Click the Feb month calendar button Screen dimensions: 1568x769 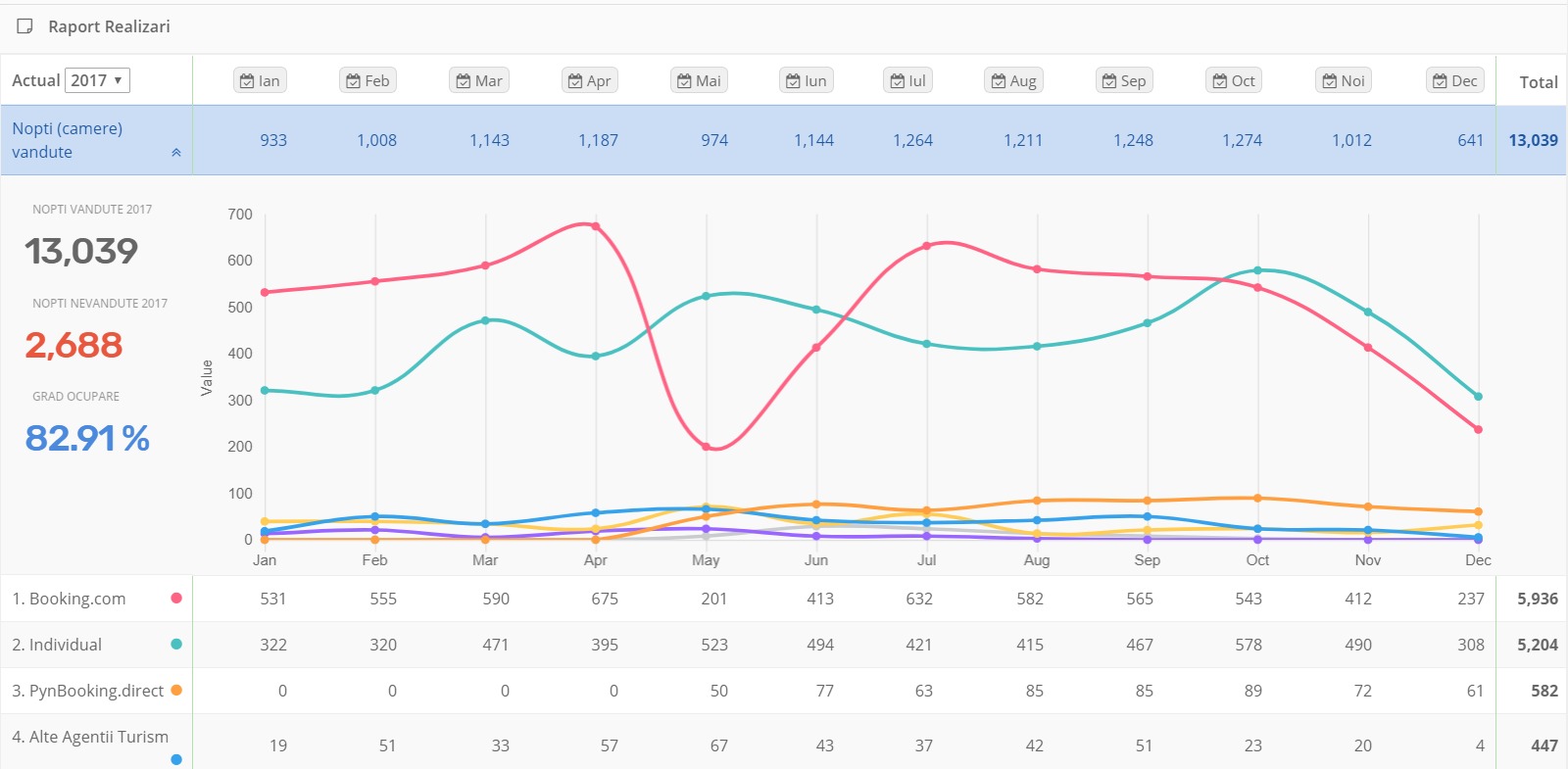click(367, 80)
